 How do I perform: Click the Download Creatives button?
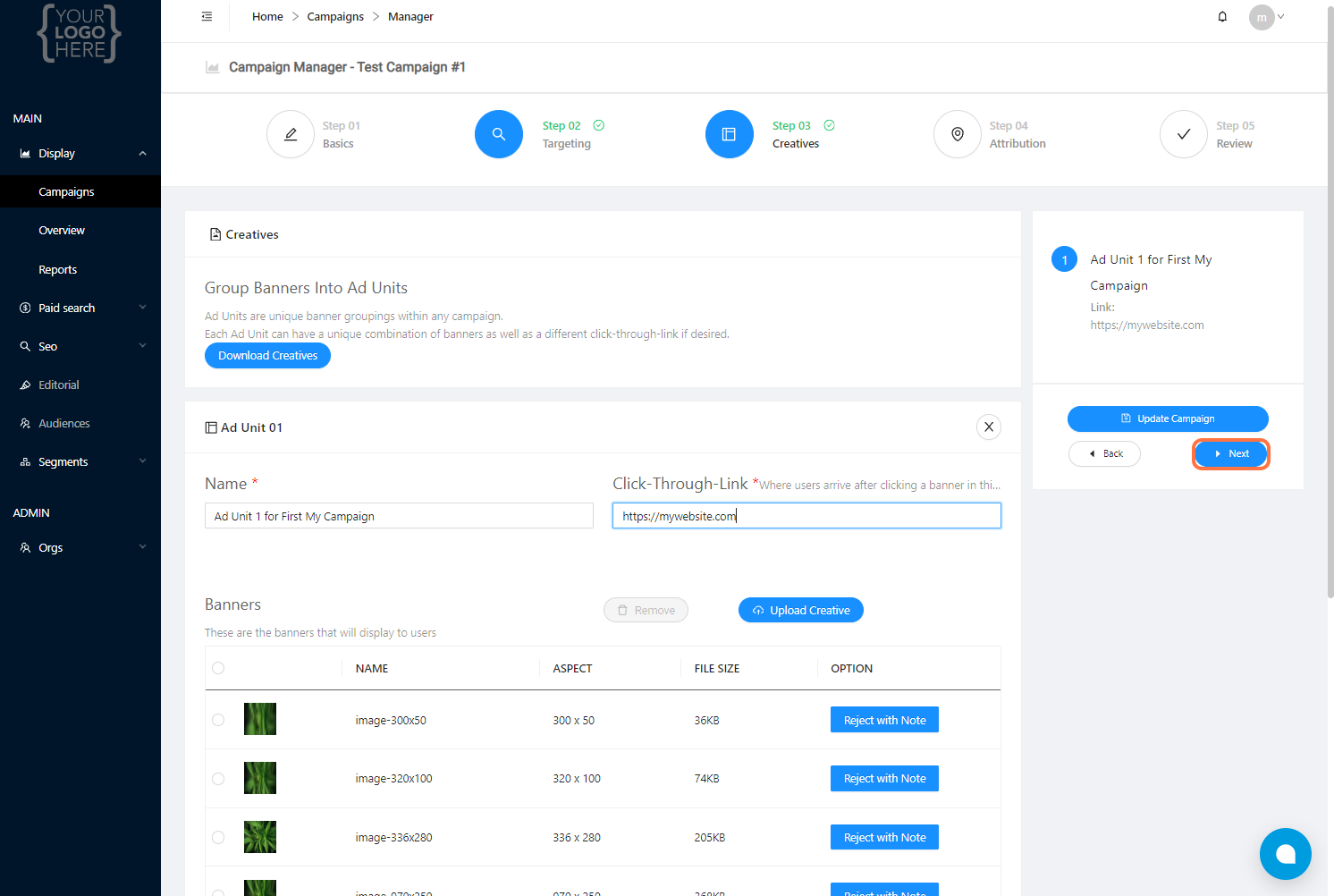tap(267, 356)
